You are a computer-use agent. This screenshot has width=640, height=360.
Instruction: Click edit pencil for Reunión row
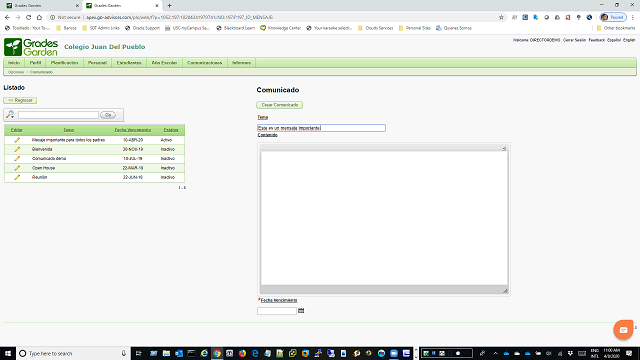click(17, 178)
